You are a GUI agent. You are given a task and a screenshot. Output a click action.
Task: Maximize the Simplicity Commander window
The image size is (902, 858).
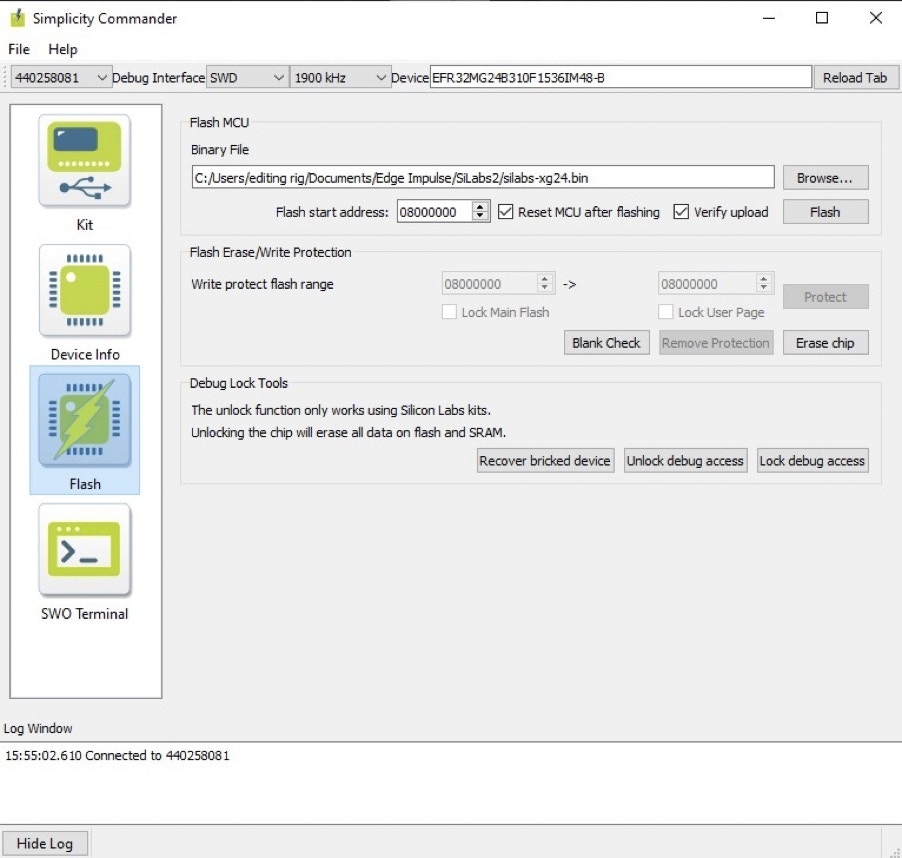(822, 18)
